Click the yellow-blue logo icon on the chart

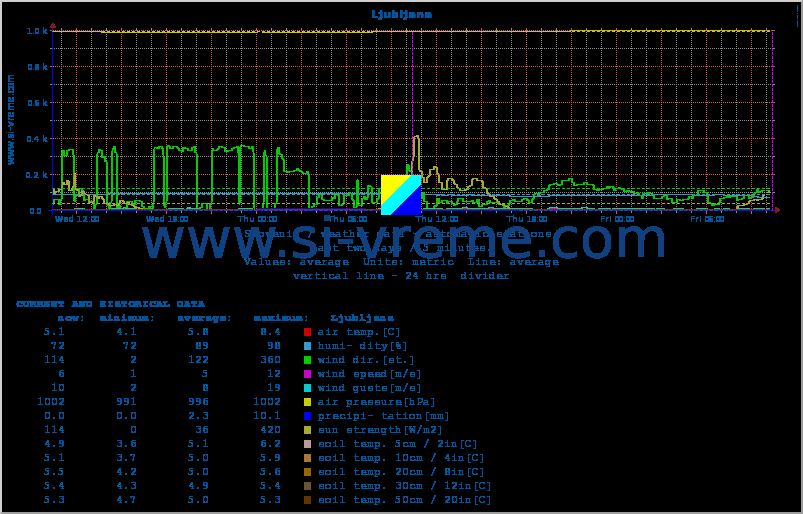click(x=401, y=195)
